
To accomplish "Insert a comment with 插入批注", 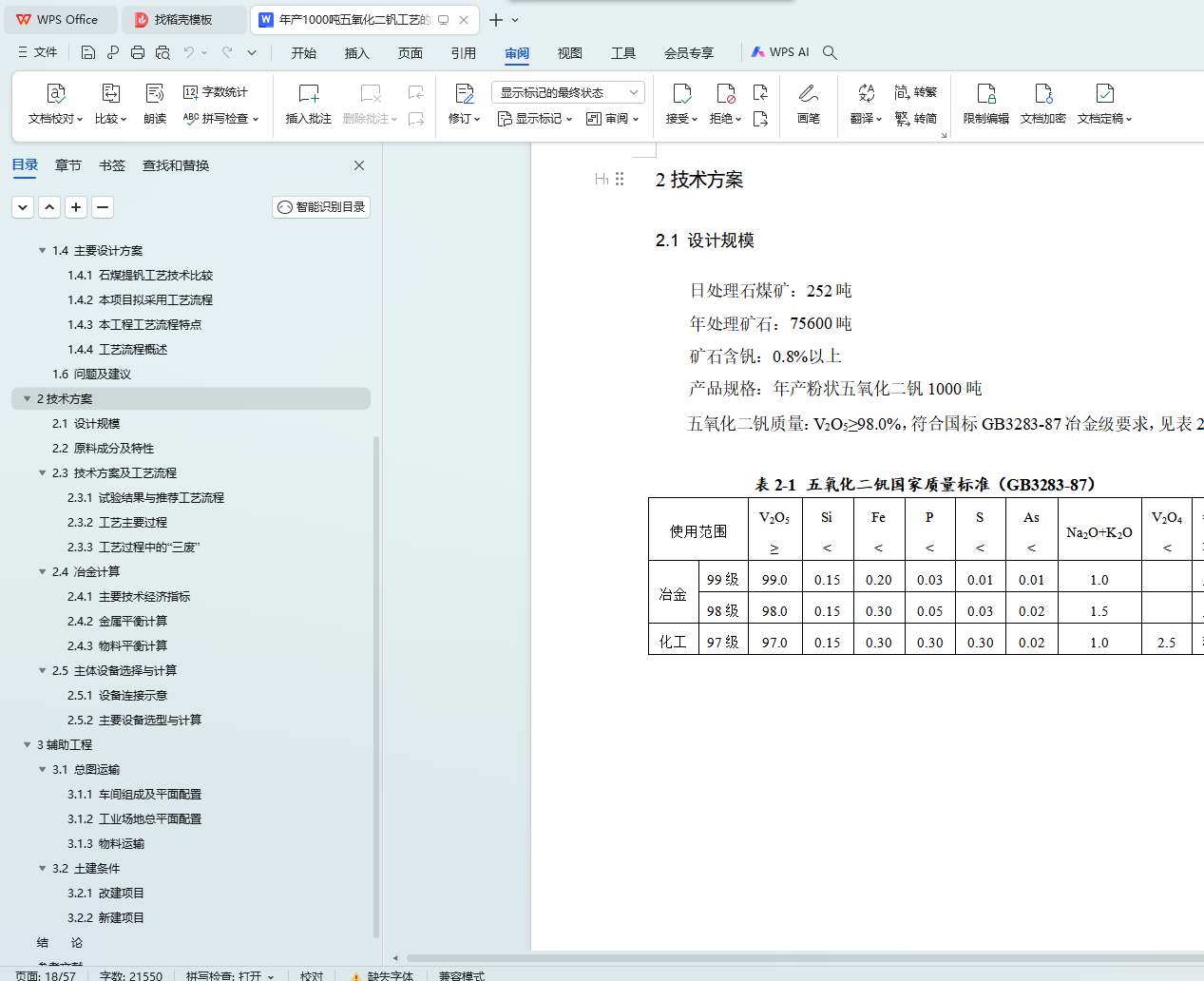I will click(309, 104).
